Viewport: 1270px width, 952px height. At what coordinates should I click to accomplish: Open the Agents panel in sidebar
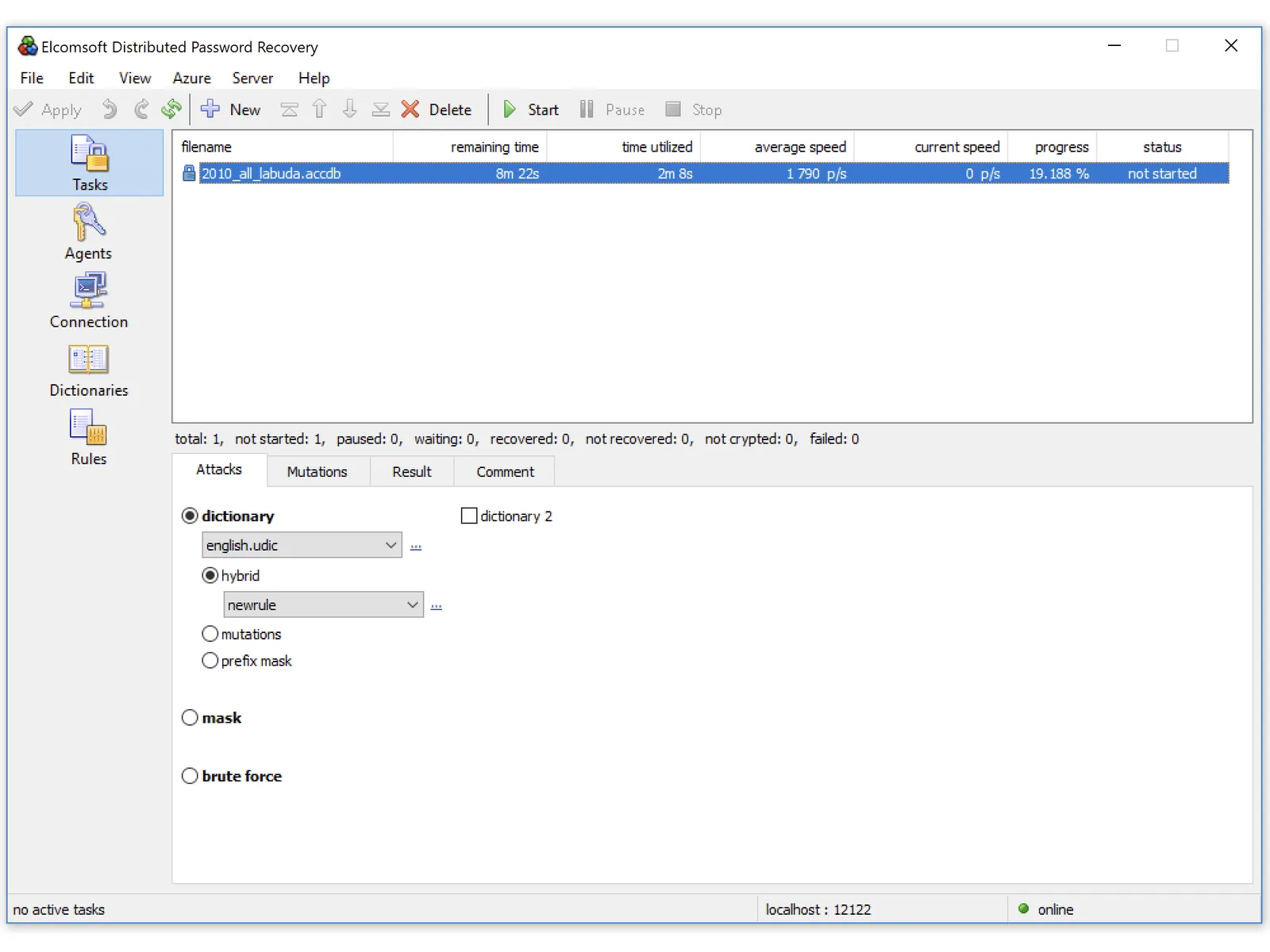(88, 232)
